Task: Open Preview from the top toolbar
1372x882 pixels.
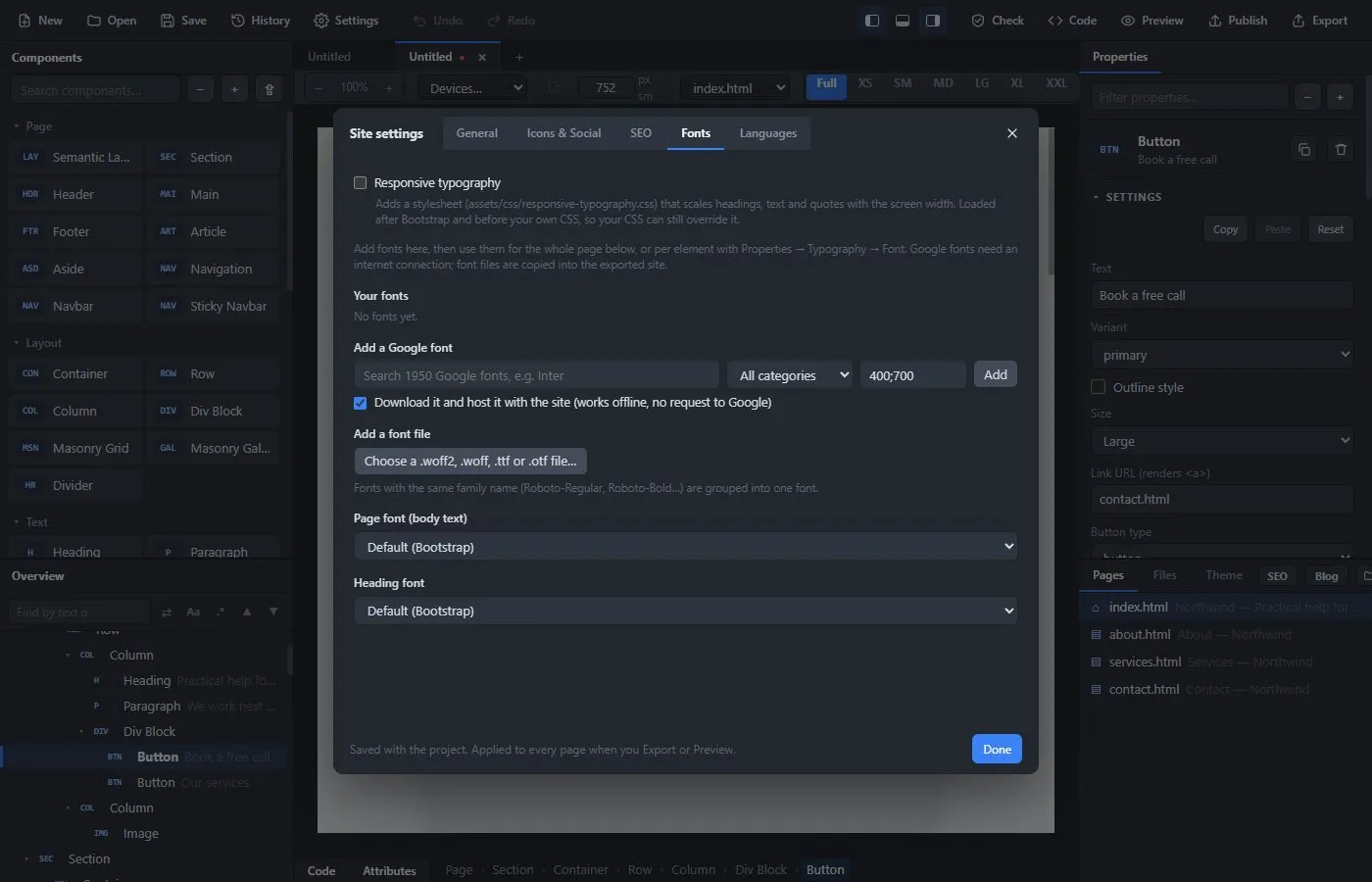Action: (x=1152, y=21)
